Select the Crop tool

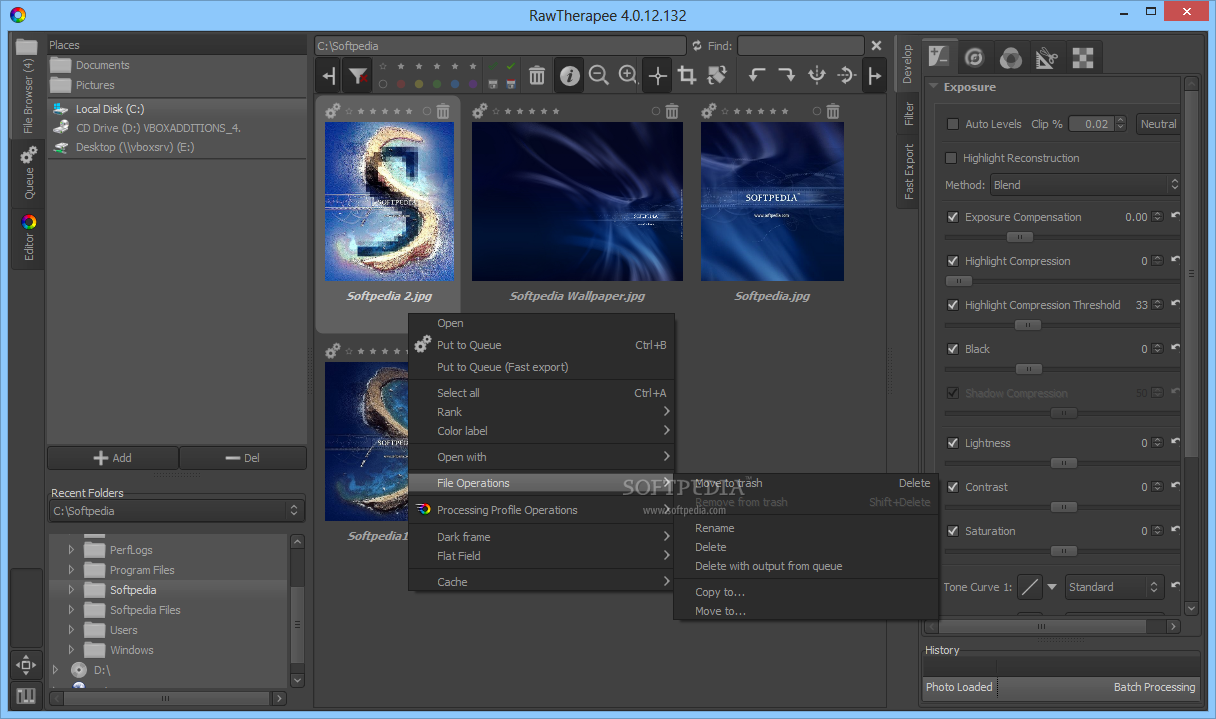click(x=687, y=75)
